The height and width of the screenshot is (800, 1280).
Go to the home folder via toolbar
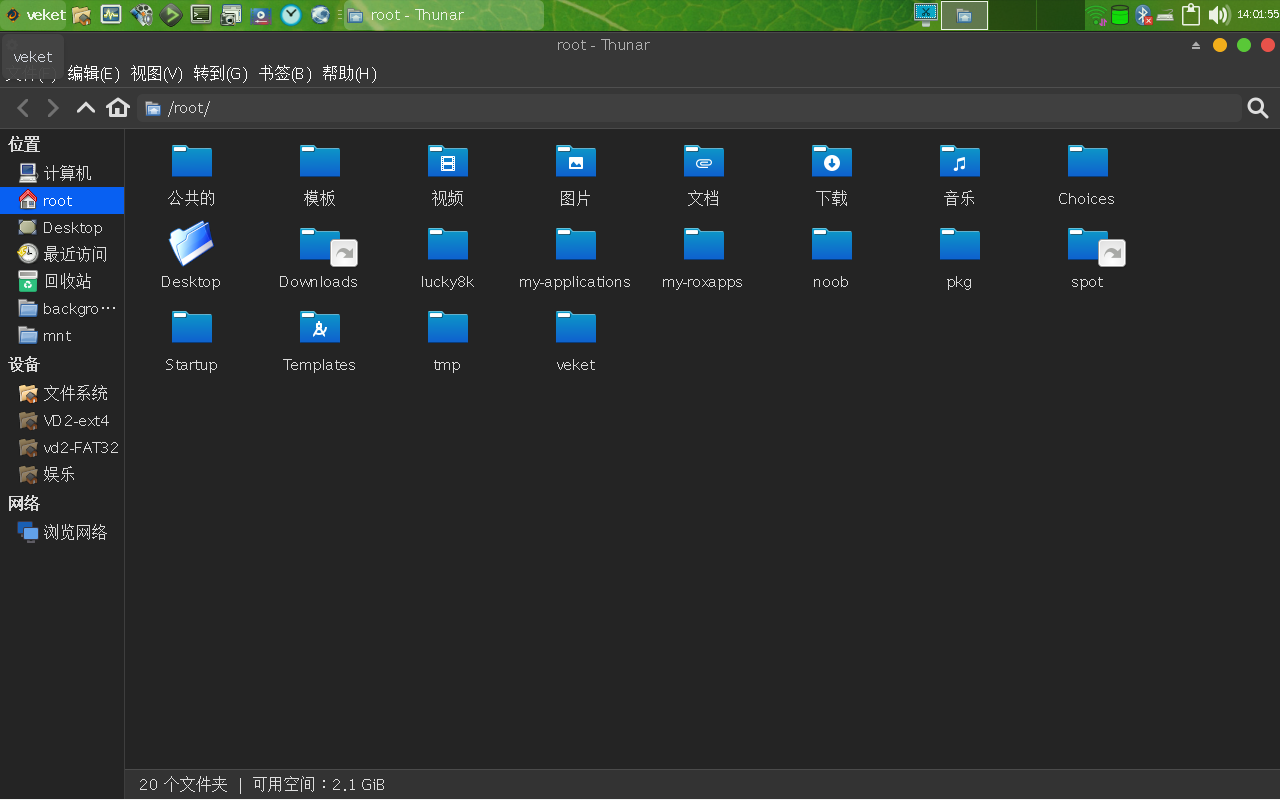pos(118,108)
